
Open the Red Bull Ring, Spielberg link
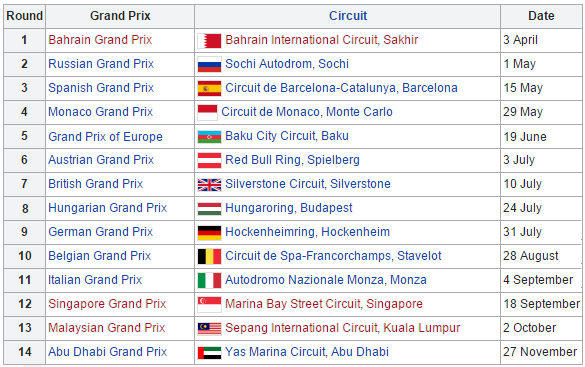(x=292, y=160)
